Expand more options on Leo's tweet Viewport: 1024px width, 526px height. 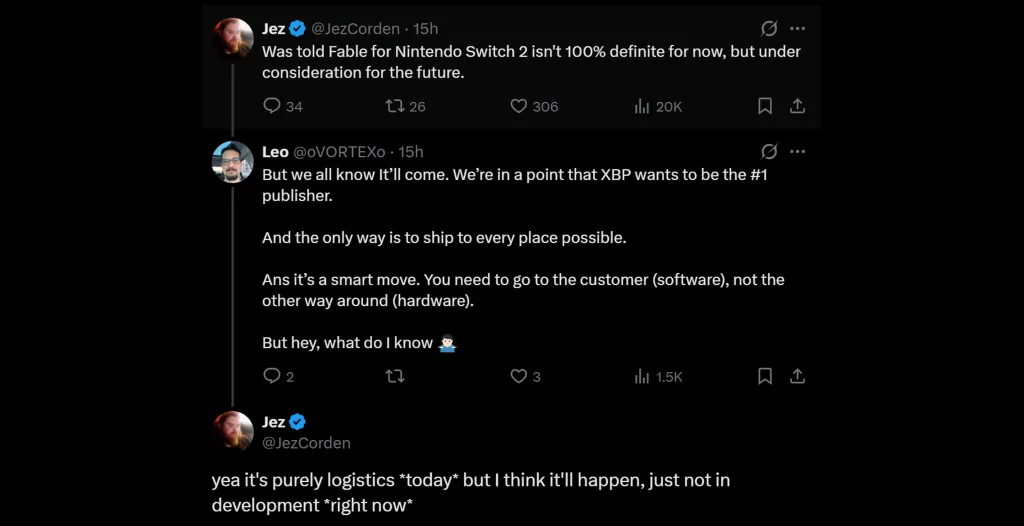tap(797, 152)
